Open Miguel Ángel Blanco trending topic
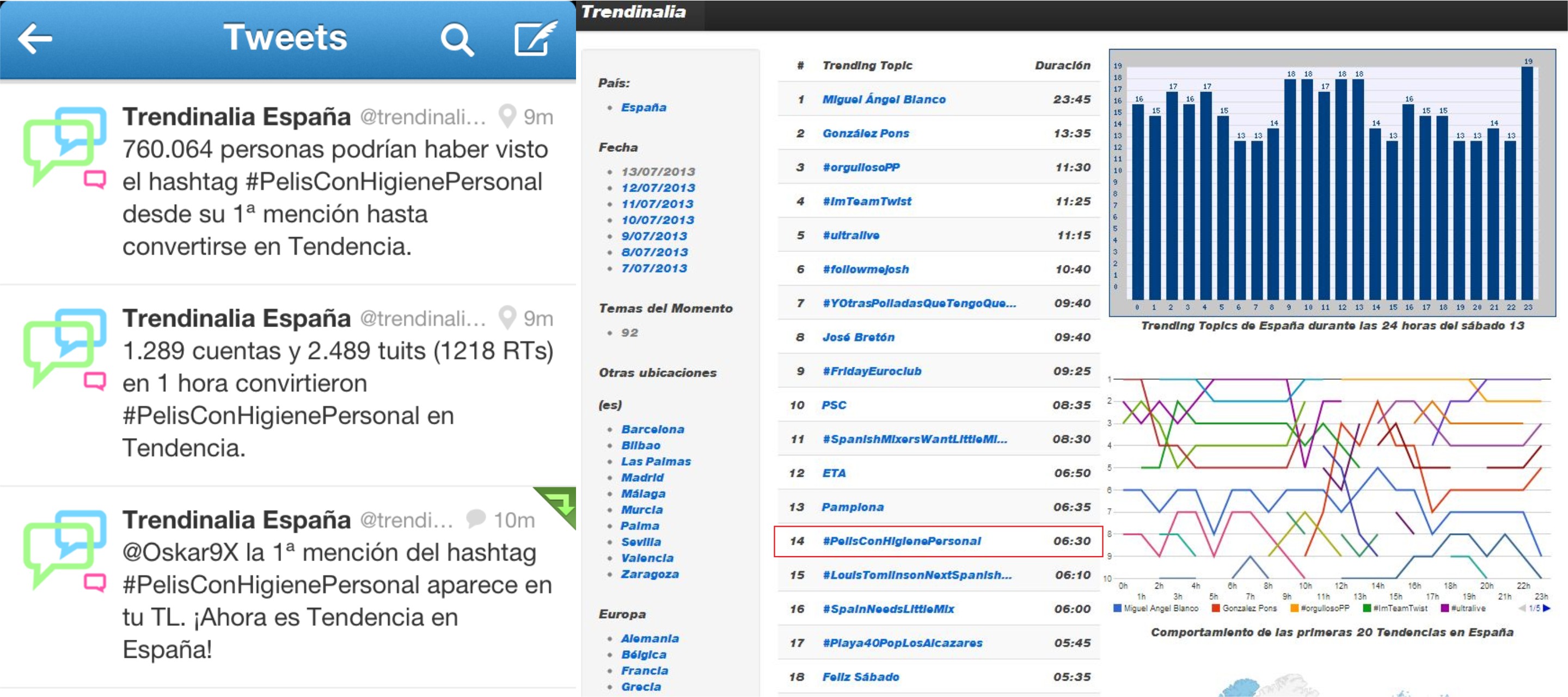The image size is (1568, 697). pos(883,99)
